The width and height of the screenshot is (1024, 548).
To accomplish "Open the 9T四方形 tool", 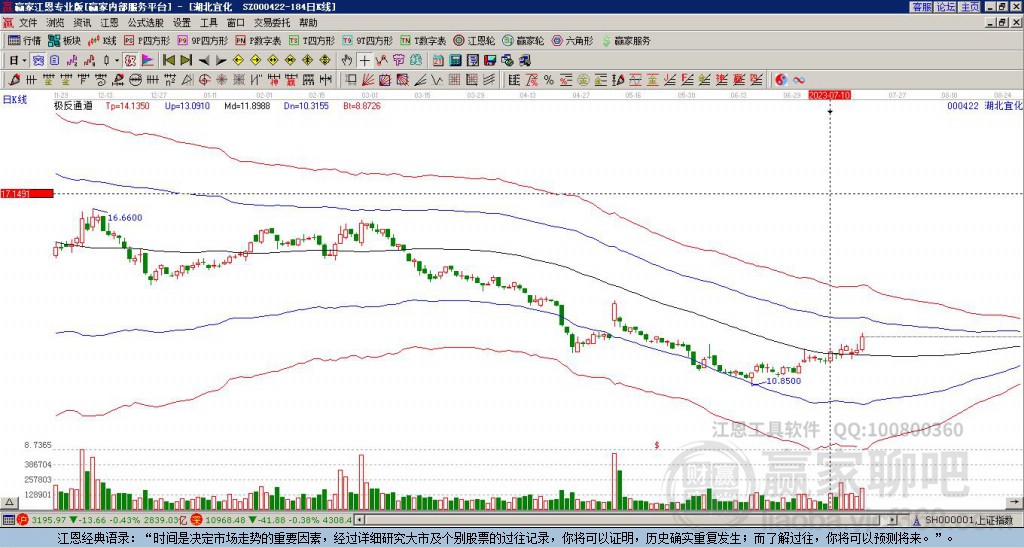I will pos(367,40).
